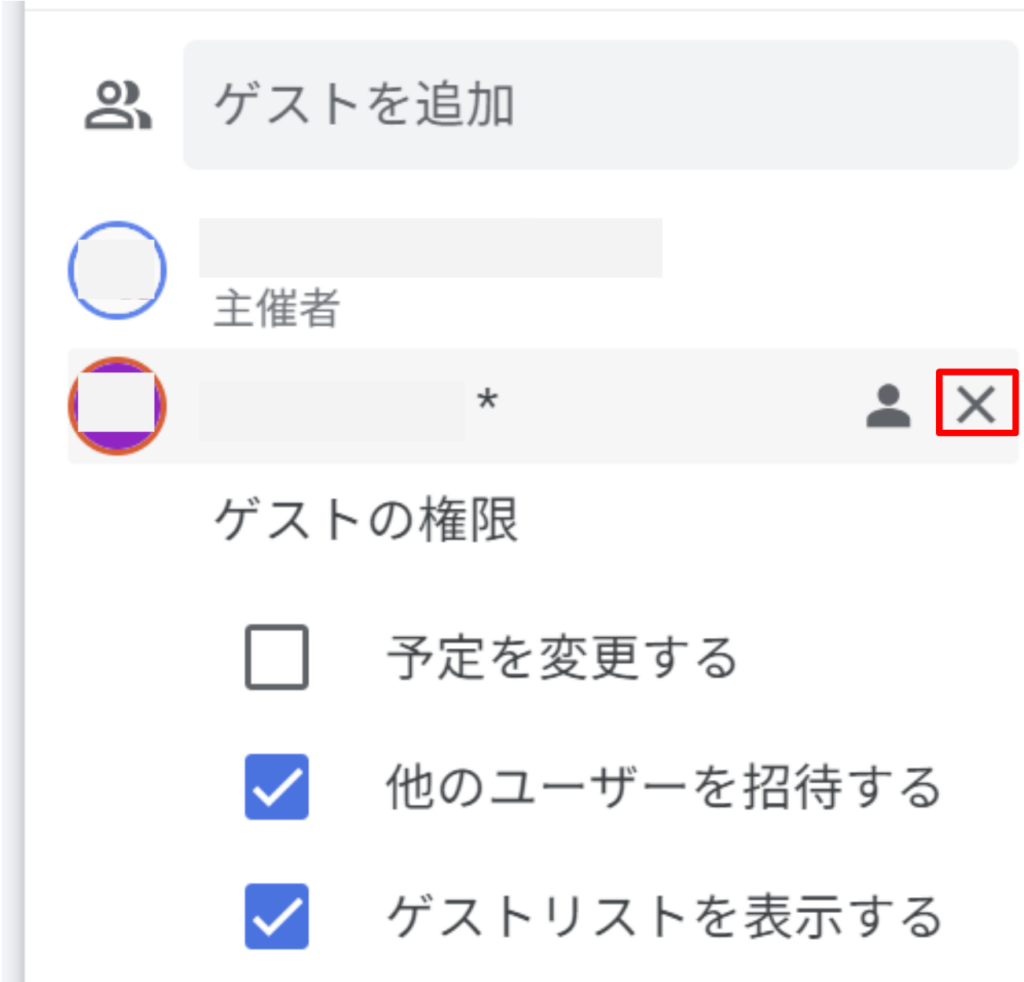Screen dimensions: 1024x982
Task: Click the organizer's blue-ringed avatar
Action: [x=117, y=270]
